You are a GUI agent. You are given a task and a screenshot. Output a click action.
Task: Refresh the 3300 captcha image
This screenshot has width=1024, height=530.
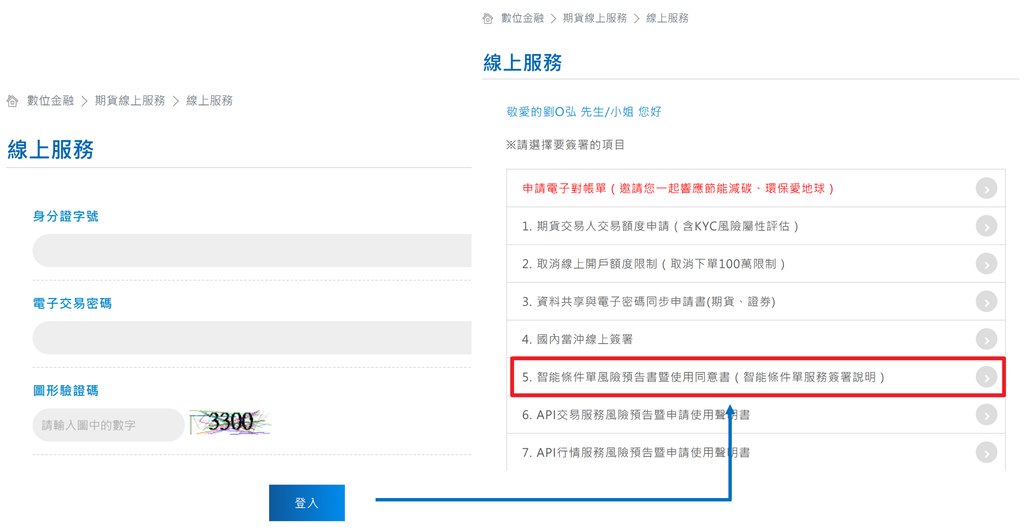[x=230, y=422]
